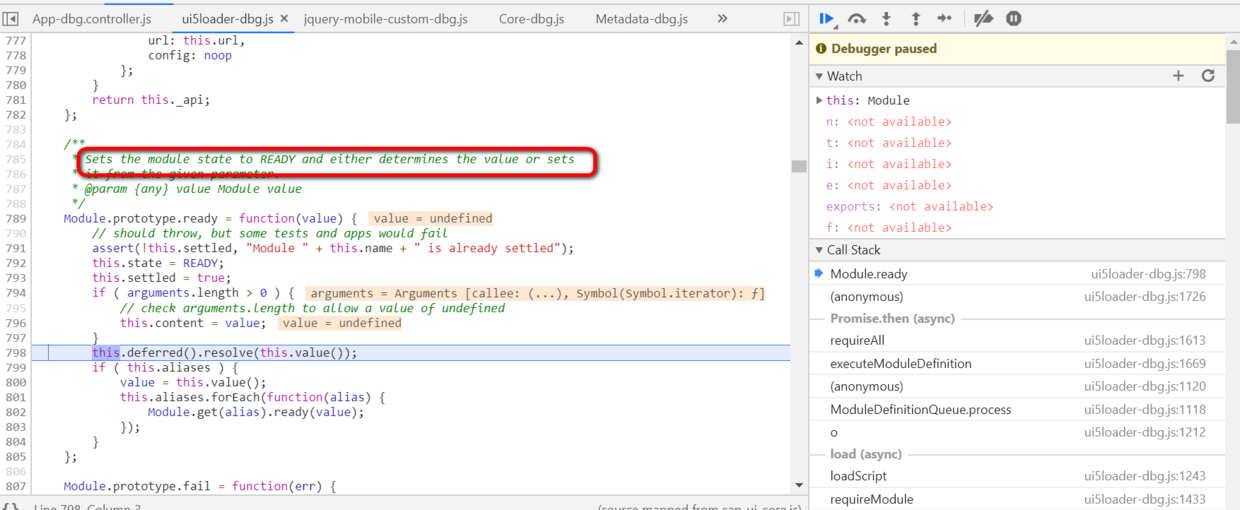The height and width of the screenshot is (510, 1240).
Task: Click 'exports: <not available>' watch entry
Action: [x=909, y=207]
